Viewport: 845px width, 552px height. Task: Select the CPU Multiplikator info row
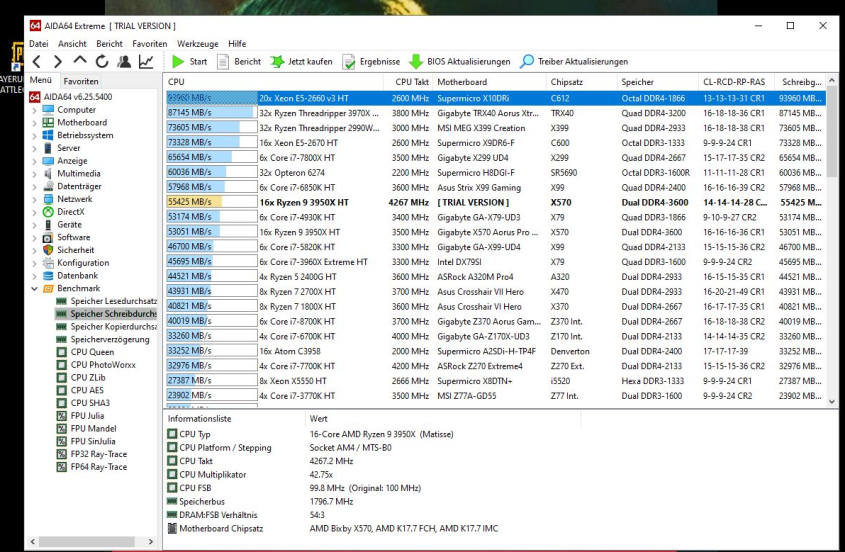click(250, 474)
